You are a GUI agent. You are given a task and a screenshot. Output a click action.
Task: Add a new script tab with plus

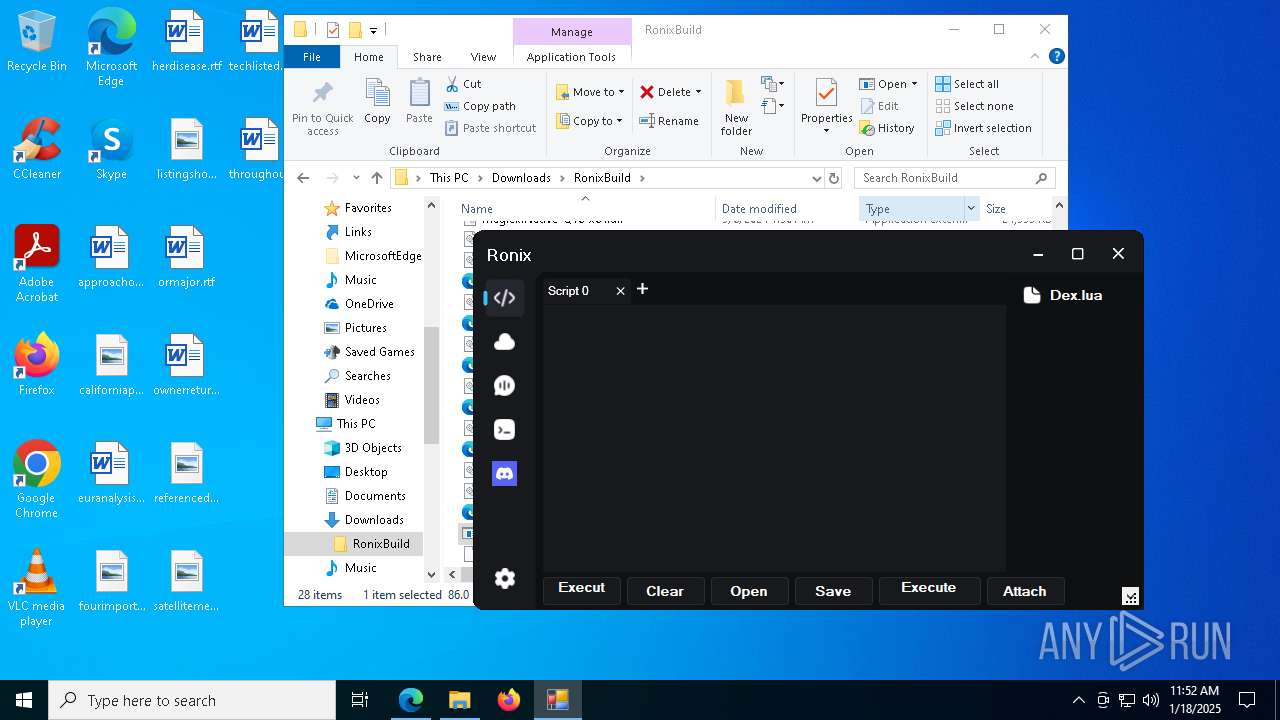click(643, 289)
